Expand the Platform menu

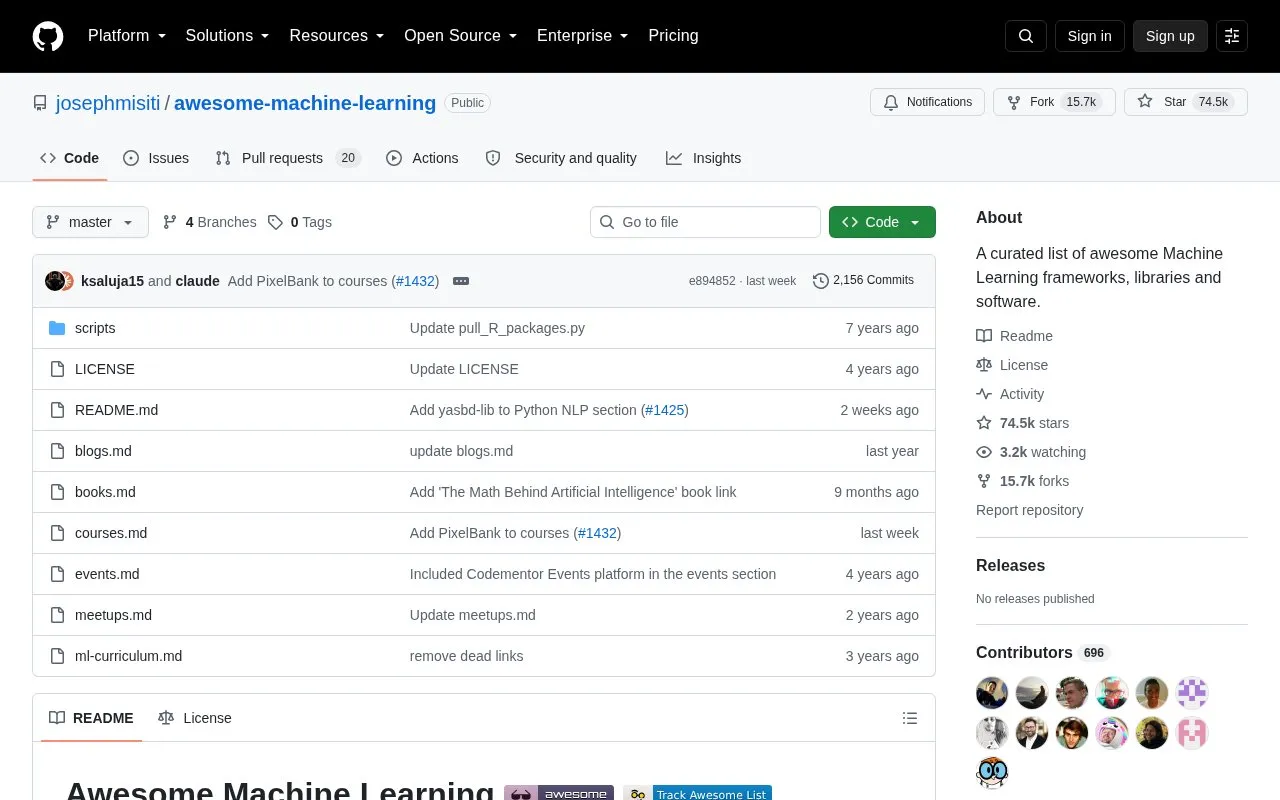pos(127,36)
